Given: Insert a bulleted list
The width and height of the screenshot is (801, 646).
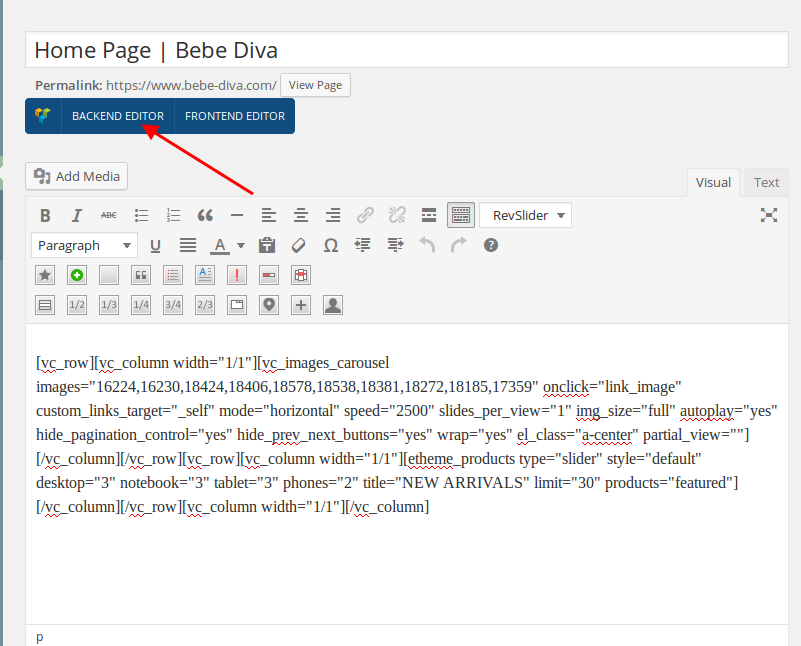Looking at the screenshot, I should (x=141, y=216).
